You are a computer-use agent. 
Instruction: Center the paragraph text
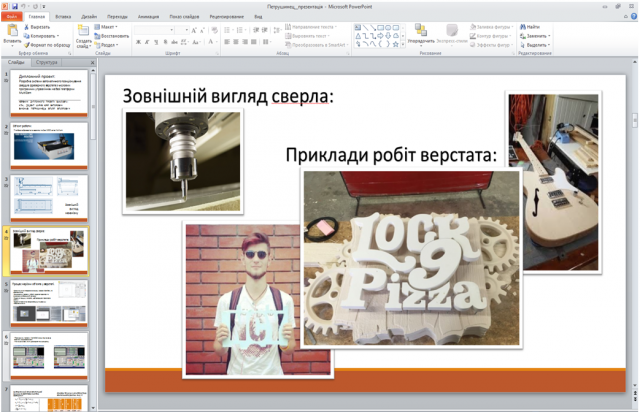[x=236, y=42]
